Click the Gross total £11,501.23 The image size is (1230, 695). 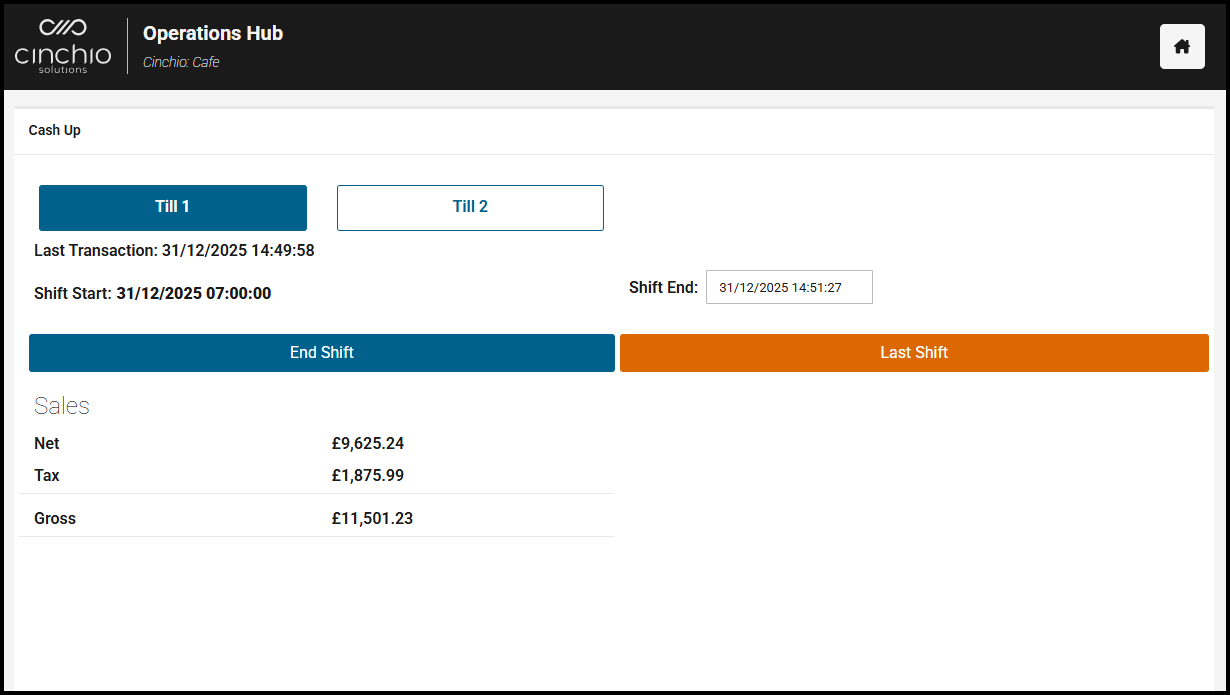tap(372, 519)
